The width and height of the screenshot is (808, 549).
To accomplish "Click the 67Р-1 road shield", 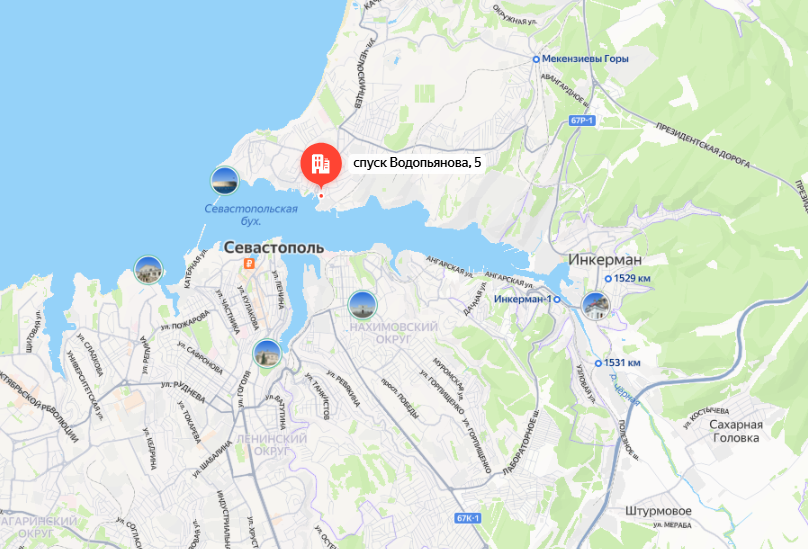I will [582, 121].
